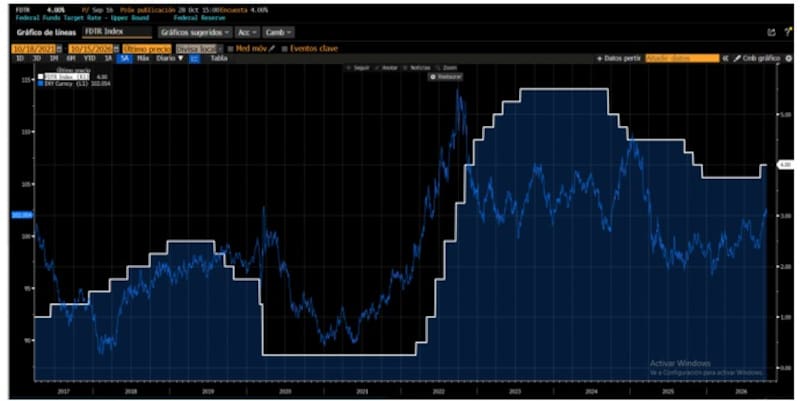
Task: Click the blue DXY Curncy legend swatch
Action: [41, 82]
